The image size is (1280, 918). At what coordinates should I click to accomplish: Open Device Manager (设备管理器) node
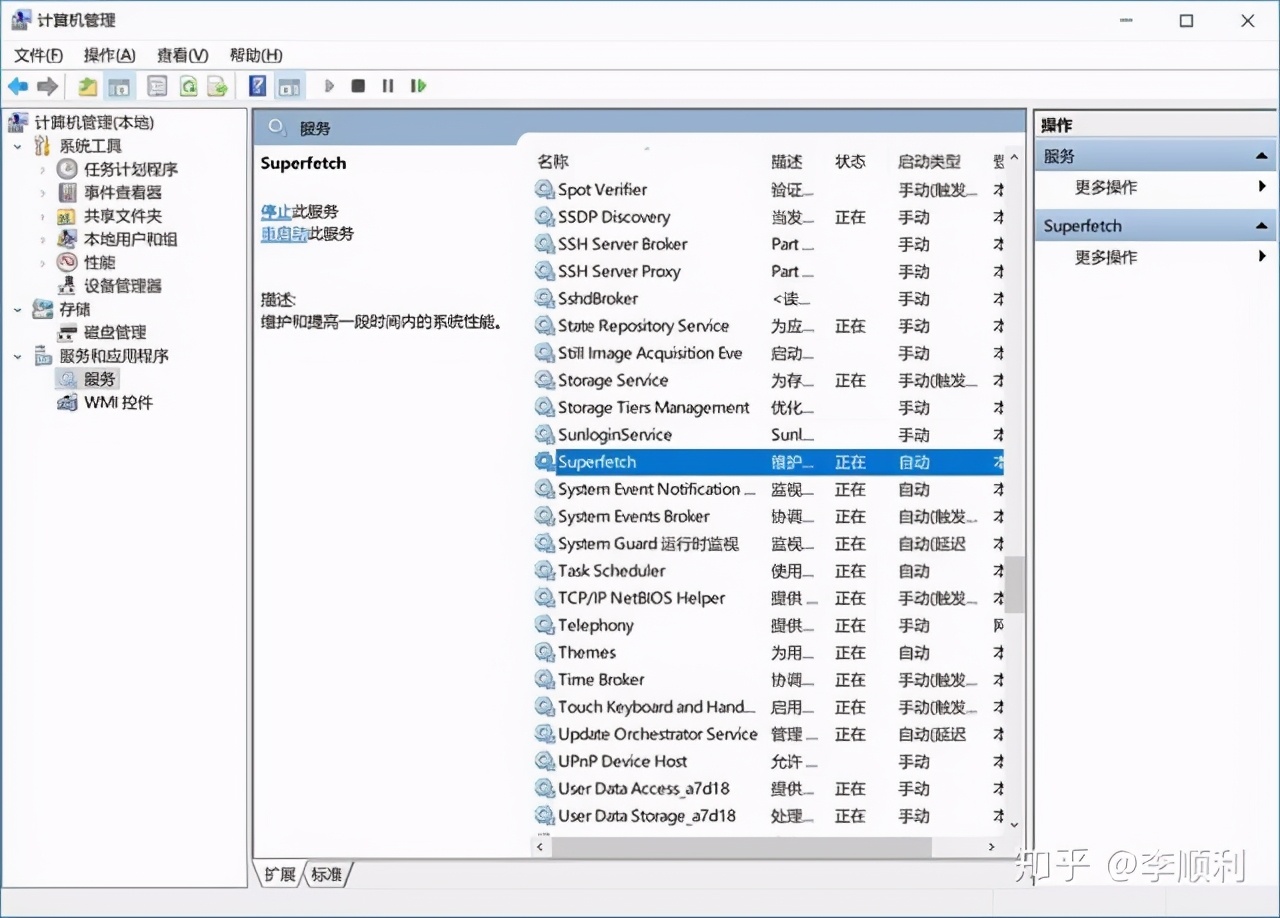click(122, 286)
